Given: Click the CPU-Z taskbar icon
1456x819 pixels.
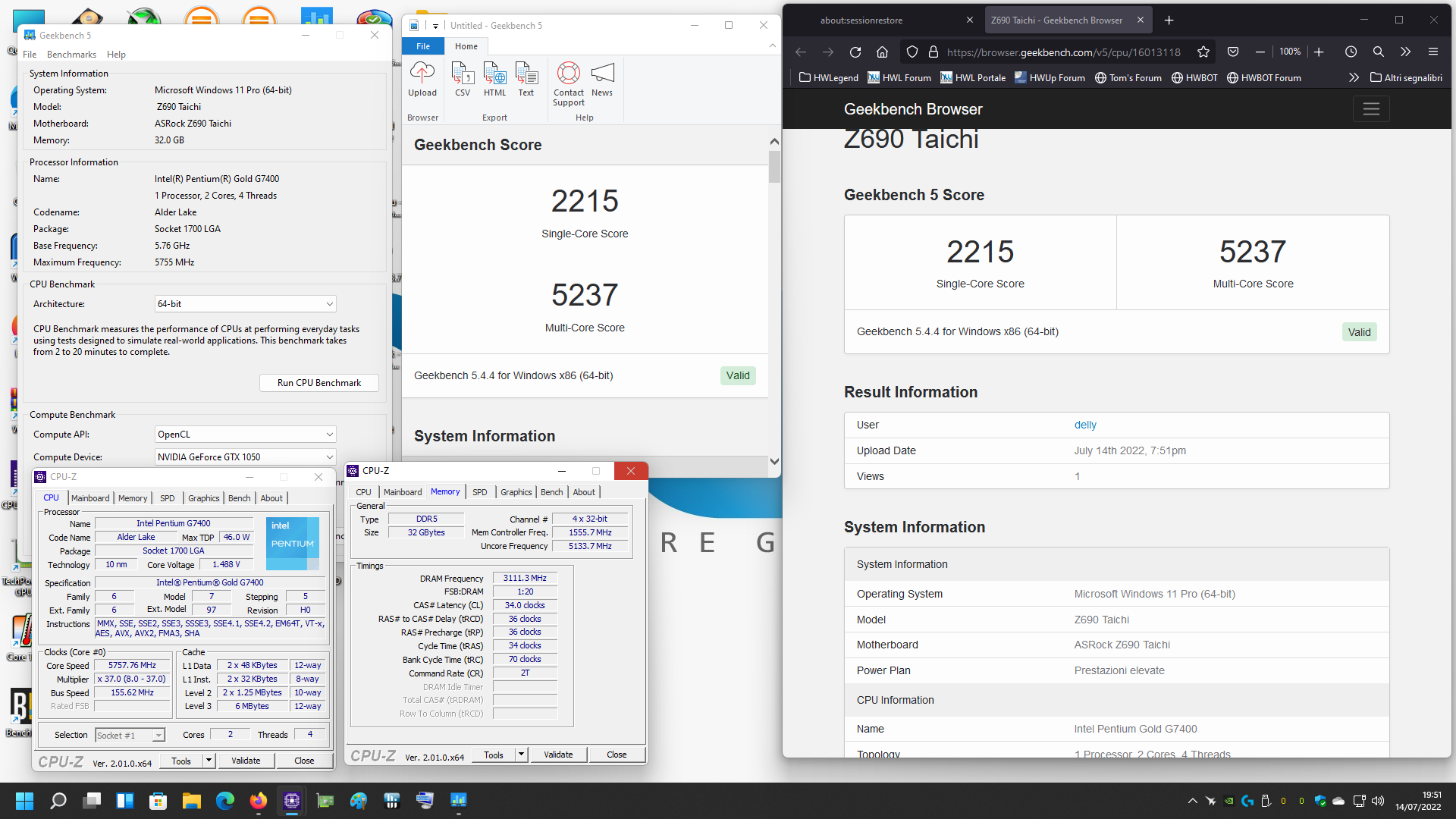Looking at the screenshot, I should tap(292, 801).
